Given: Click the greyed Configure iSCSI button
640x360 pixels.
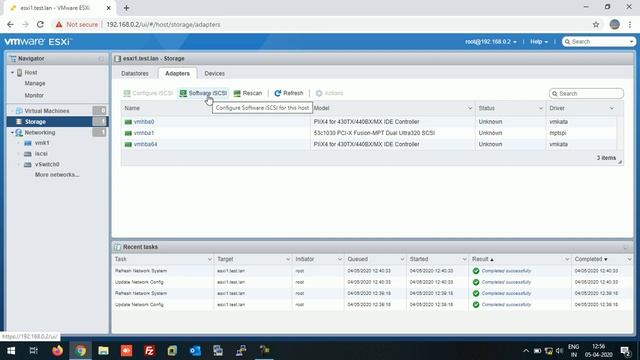Looking at the screenshot, I should pos(148,93).
